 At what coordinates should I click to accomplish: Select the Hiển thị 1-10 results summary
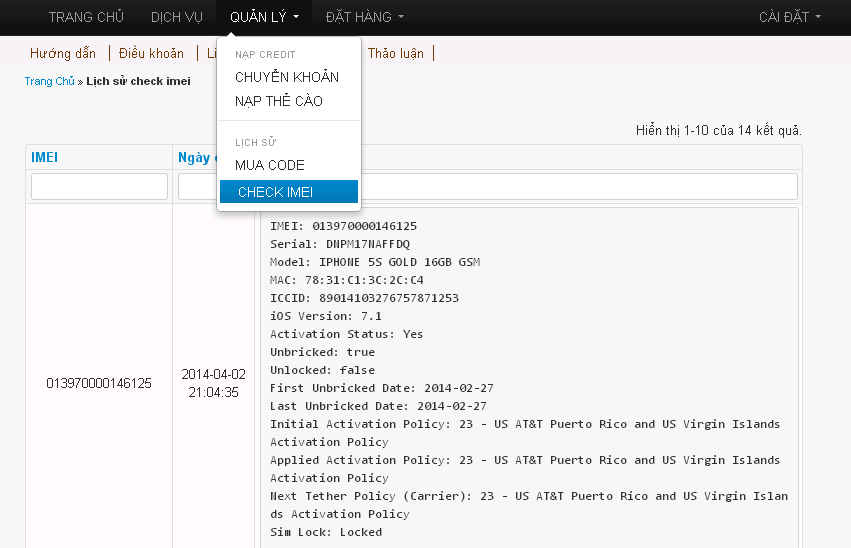(719, 130)
